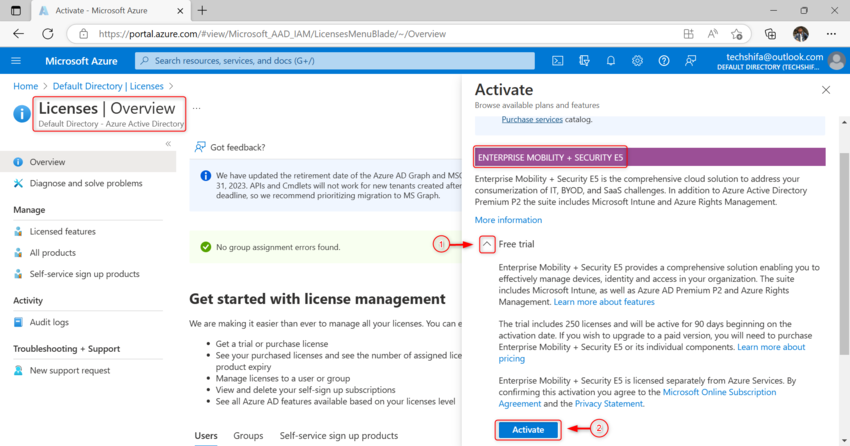The image size is (850, 446).
Task: Click the No group assignment errors found message
Action: pos(278,247)
